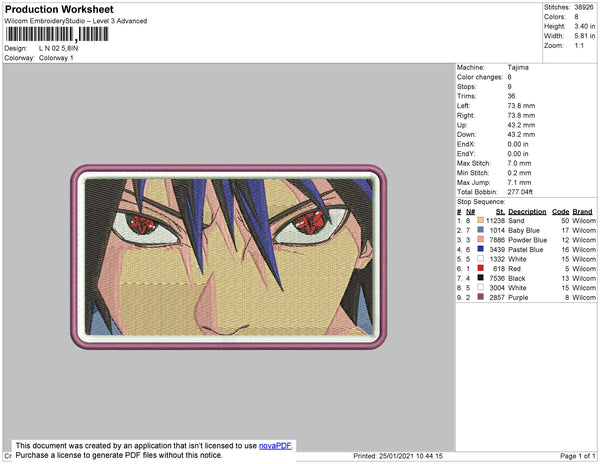Select the Baby Blue color swatch
The width and height of the screenshot is (600, 464).
click(x=481, y=230)
